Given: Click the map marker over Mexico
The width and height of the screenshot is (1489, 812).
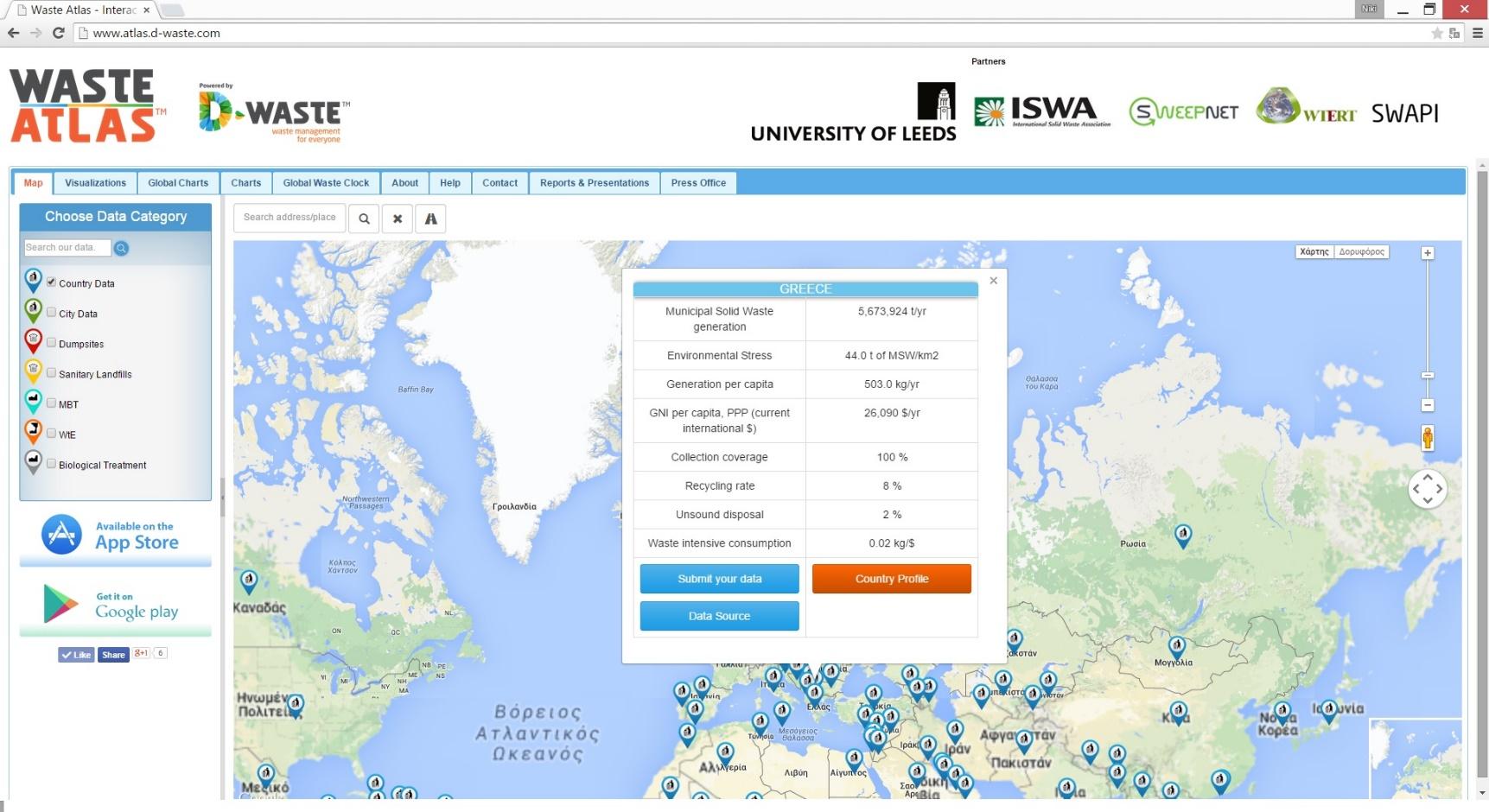Looking at the screenshot, I should [266, 774].
